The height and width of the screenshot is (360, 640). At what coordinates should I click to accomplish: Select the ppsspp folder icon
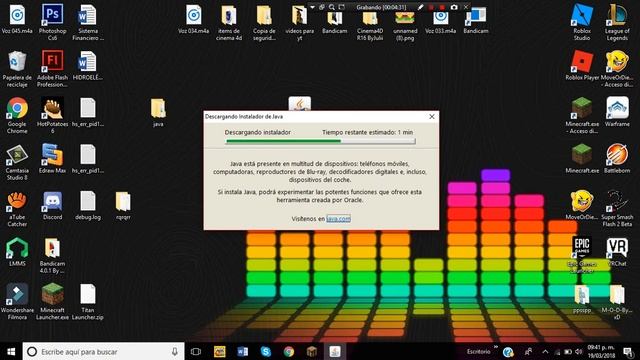pos(582,298)
